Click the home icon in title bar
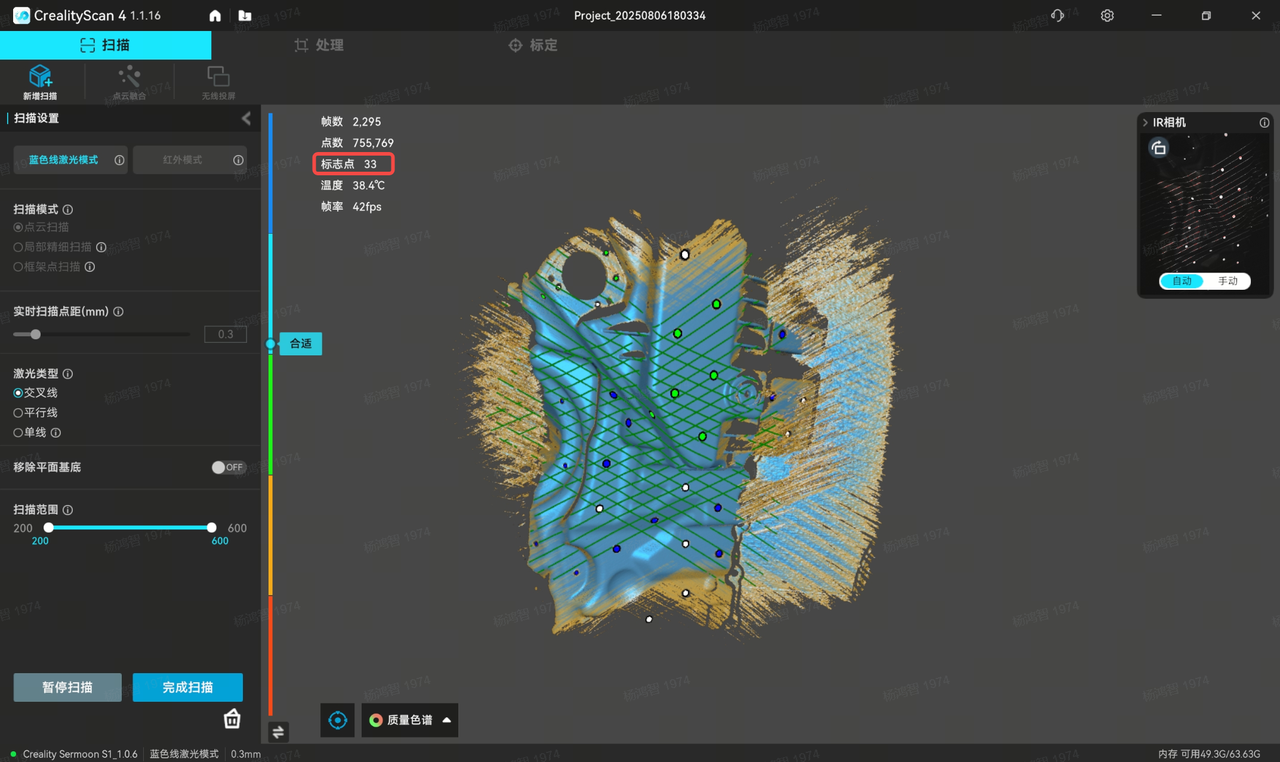Screen dimensions: 1280x762 [x=215, y=16]
